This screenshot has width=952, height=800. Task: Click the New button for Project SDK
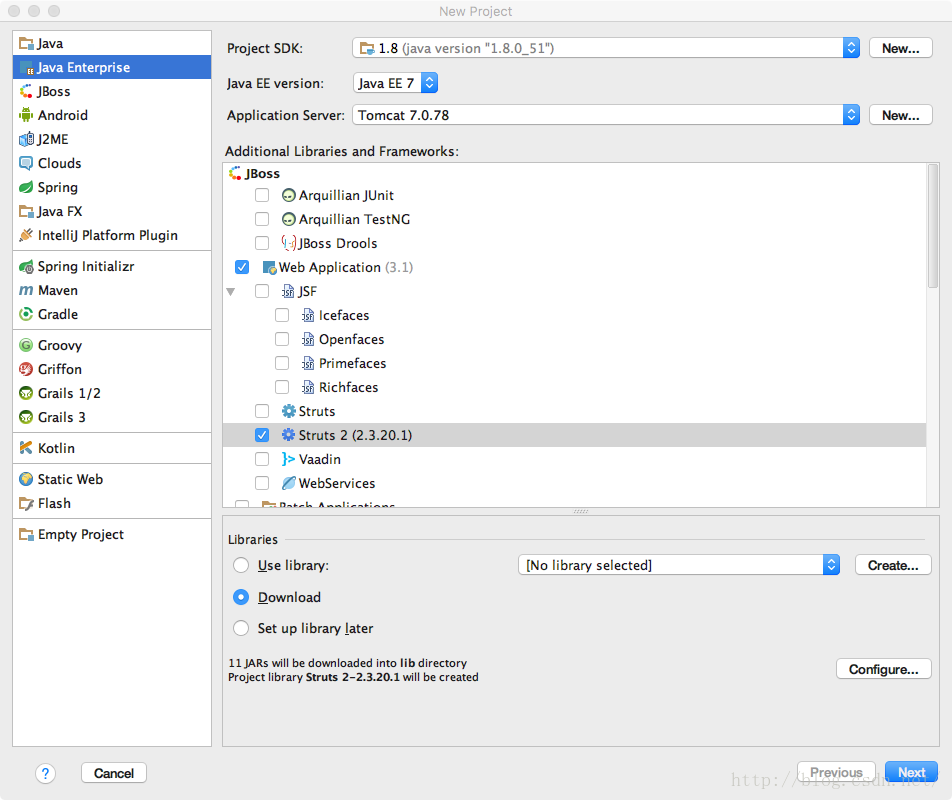[900, 48]
